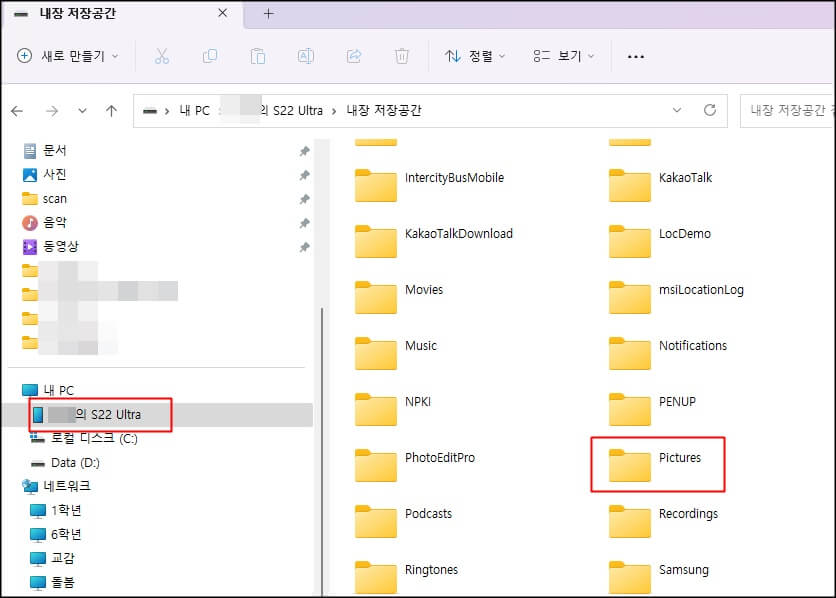Unpin 동영상 using its pin icon
836x598 pixels.
coord(304,247)
